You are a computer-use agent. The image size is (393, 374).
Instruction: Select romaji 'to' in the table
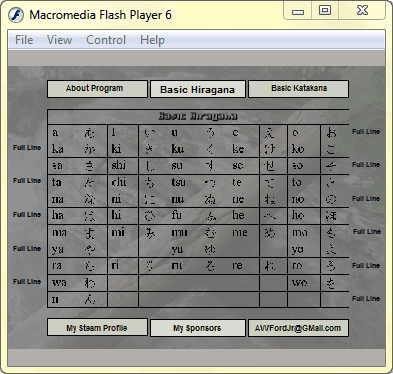tap(297, 182)
